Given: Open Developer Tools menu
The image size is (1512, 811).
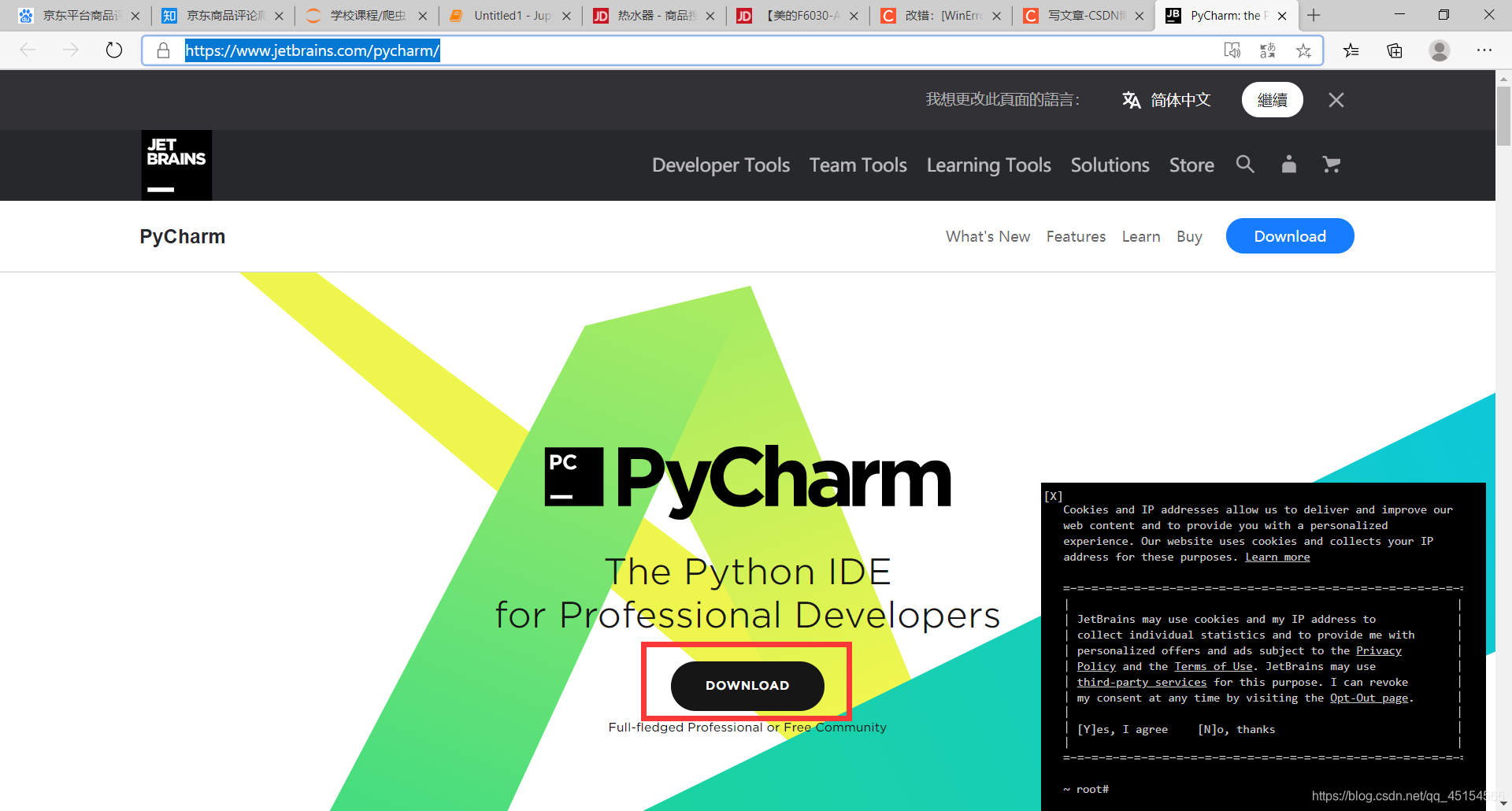Looking at the screenshot, I should point(721,165).
